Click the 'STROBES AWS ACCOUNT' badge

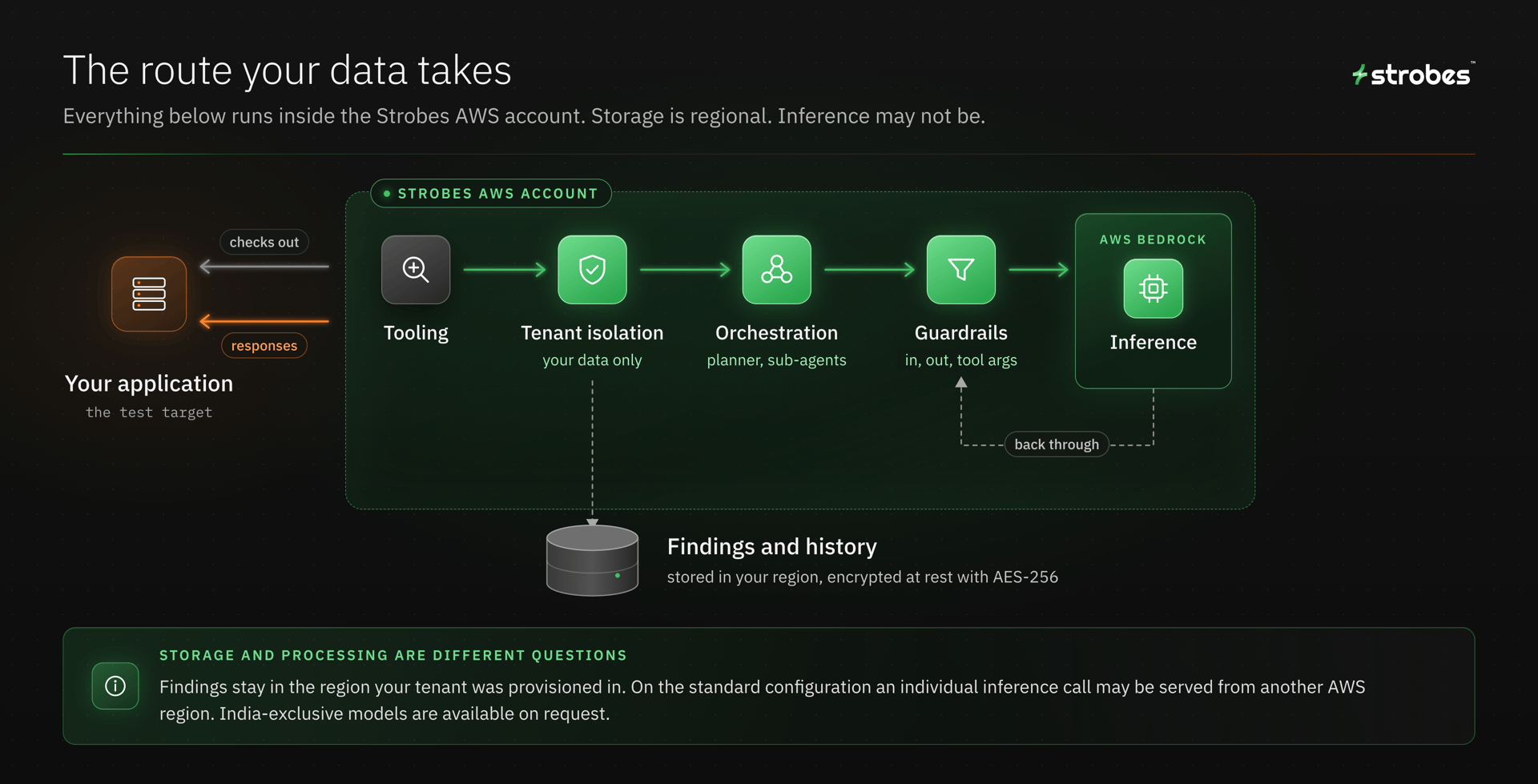click(491, 194)
